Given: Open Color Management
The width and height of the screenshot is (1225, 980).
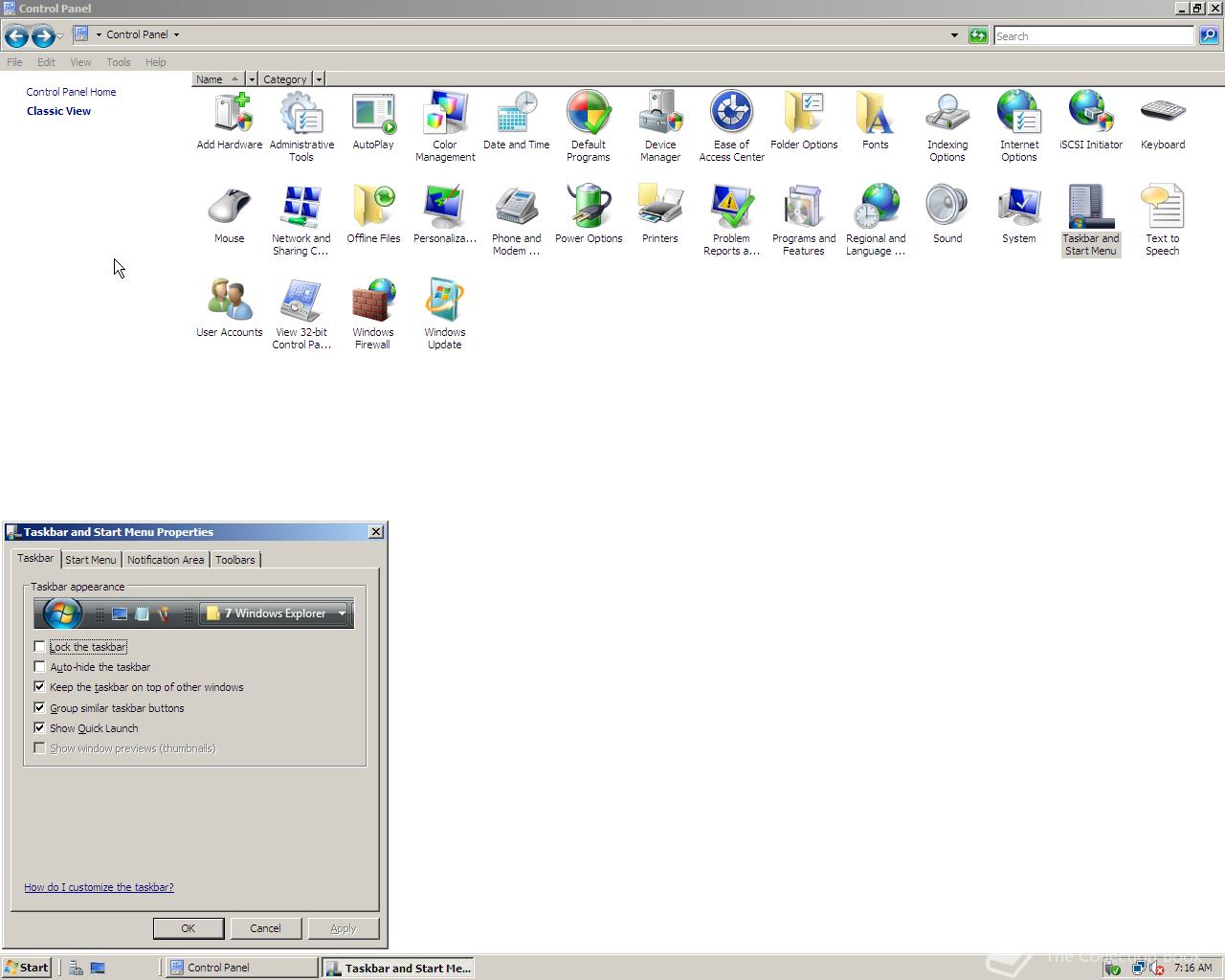Looking at the screenshot, I should click(445, 126).
